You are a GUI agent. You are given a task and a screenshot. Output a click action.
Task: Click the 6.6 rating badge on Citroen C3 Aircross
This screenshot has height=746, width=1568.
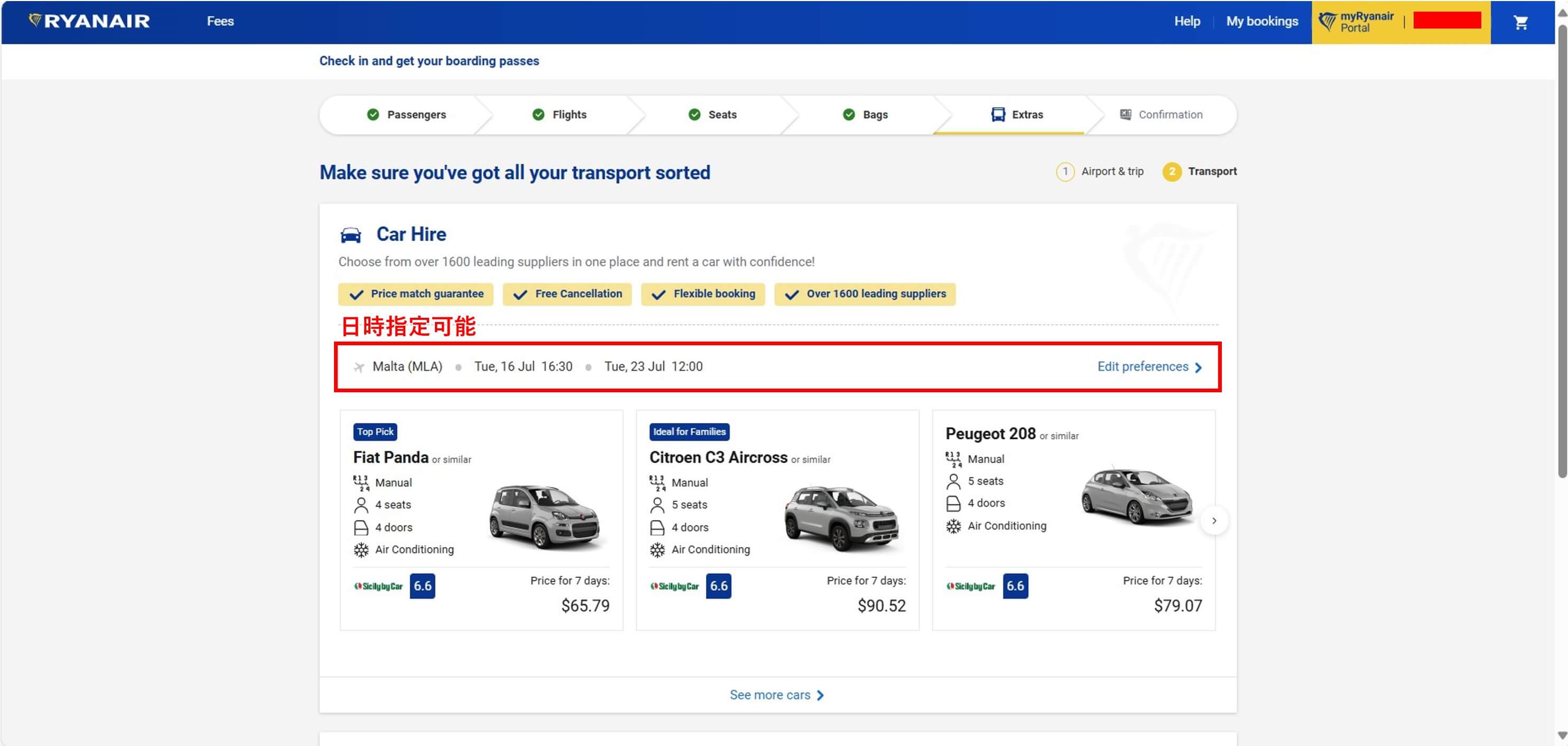point(718,586)
